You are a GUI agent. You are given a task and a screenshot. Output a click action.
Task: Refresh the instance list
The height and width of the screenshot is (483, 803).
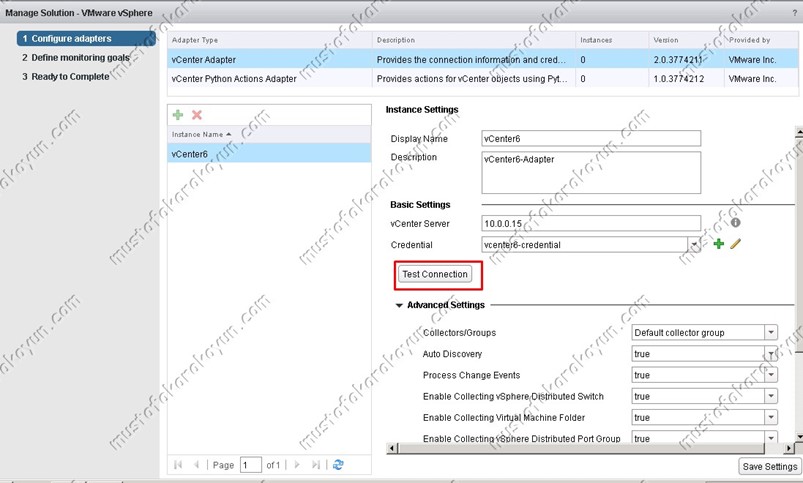[338, 465]
